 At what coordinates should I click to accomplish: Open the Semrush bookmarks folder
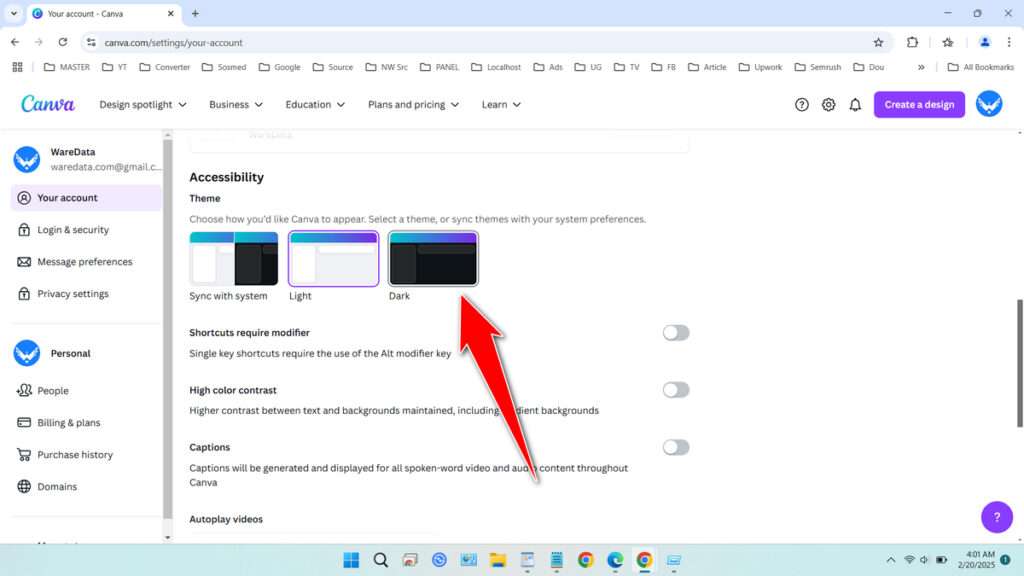818,67
